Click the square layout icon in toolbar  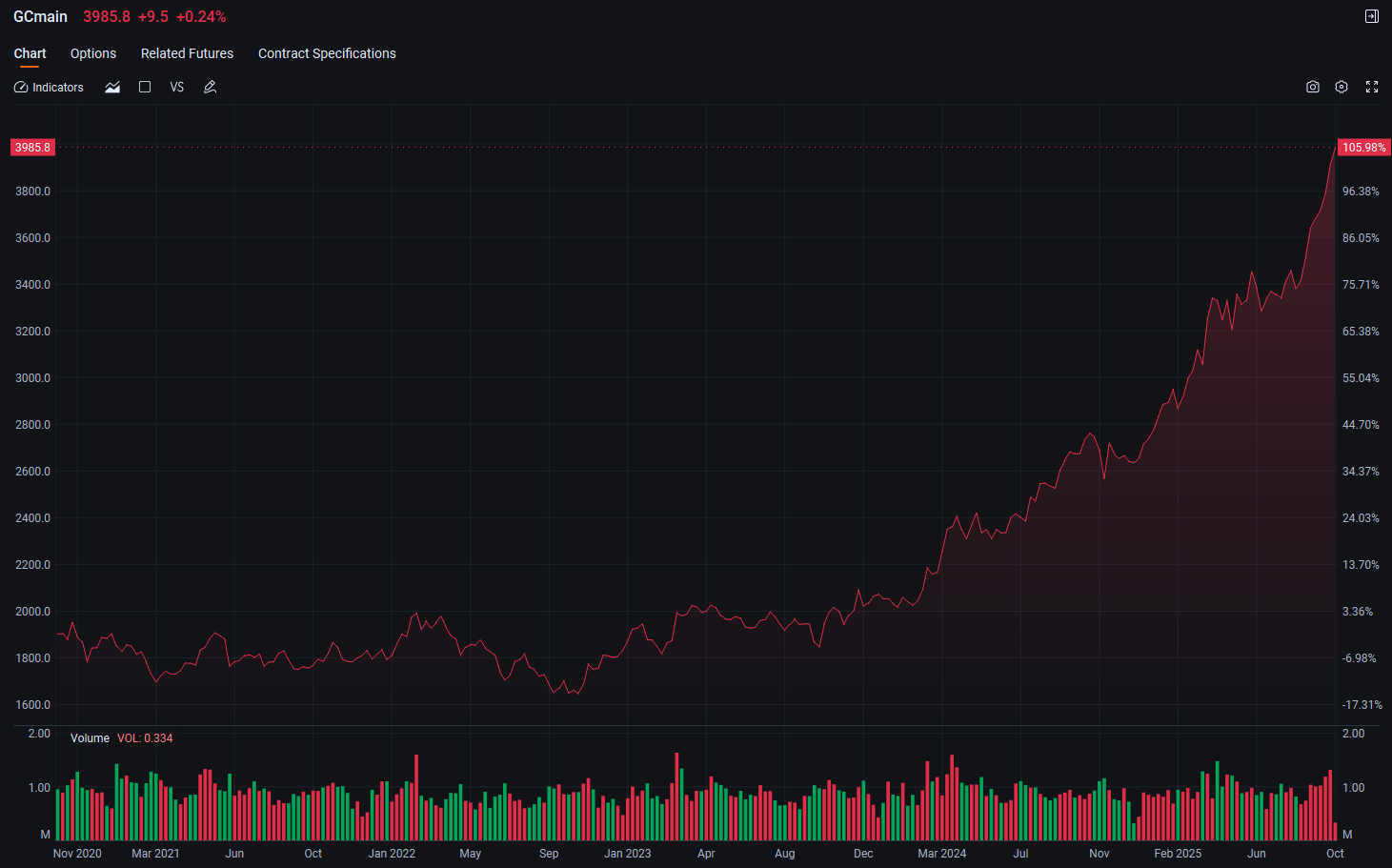click(145, 87)
